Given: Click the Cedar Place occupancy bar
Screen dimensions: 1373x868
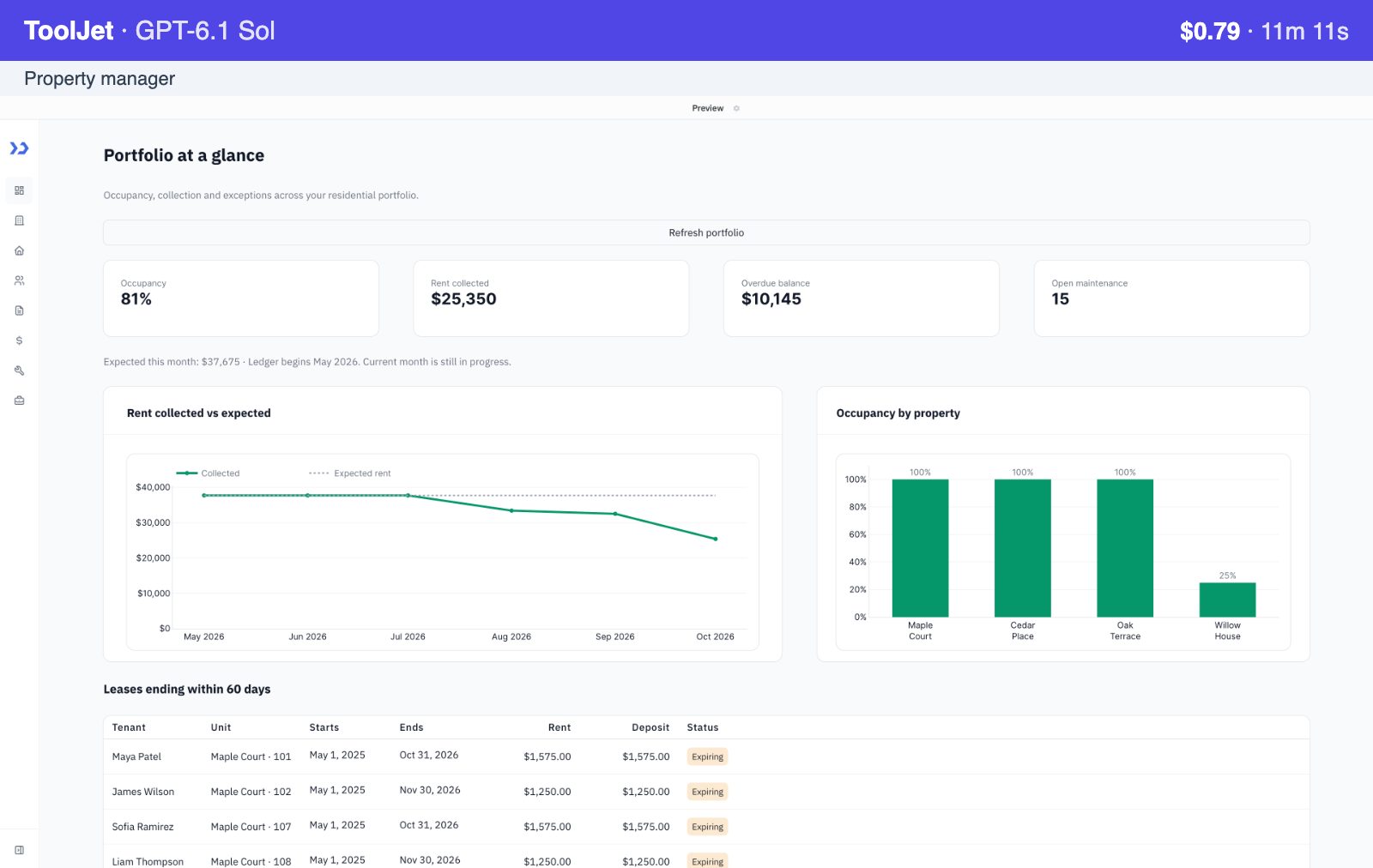Looking at the screenshot, I should point(1022,548).
